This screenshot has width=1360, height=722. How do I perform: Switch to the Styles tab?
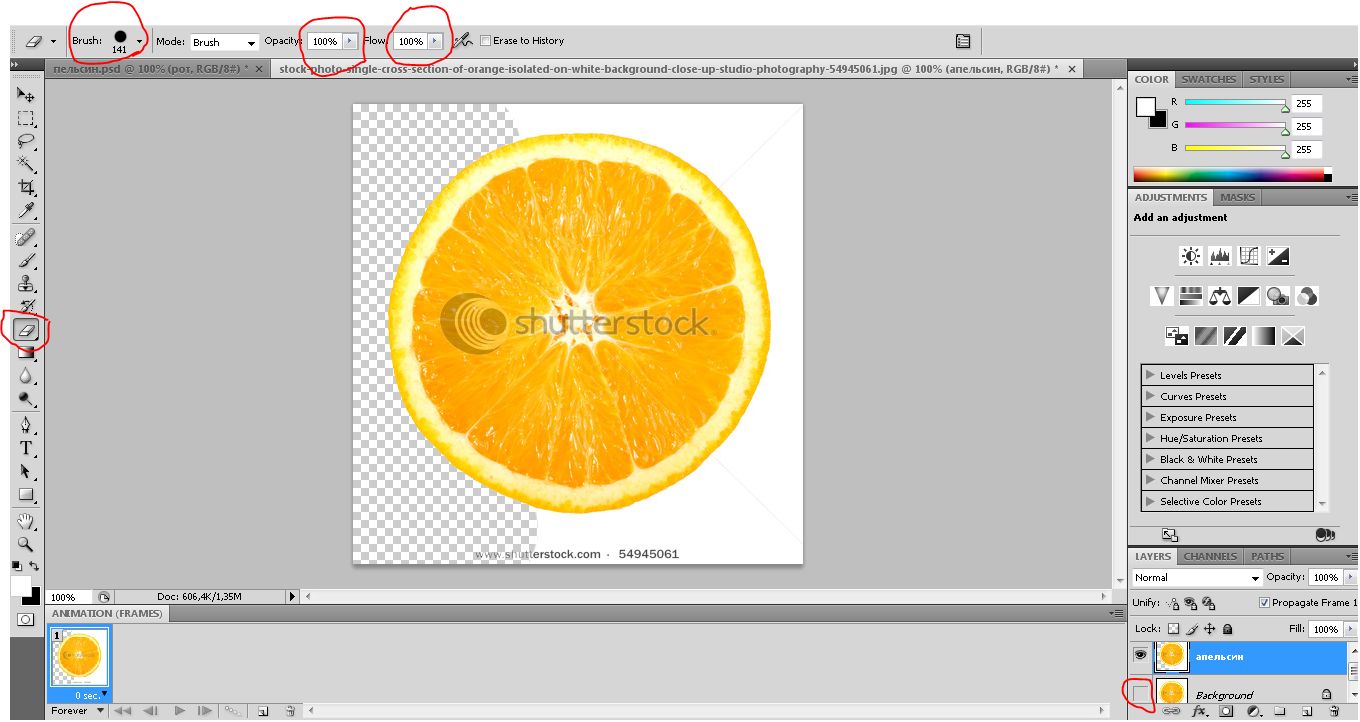(x=1266, y=79)
